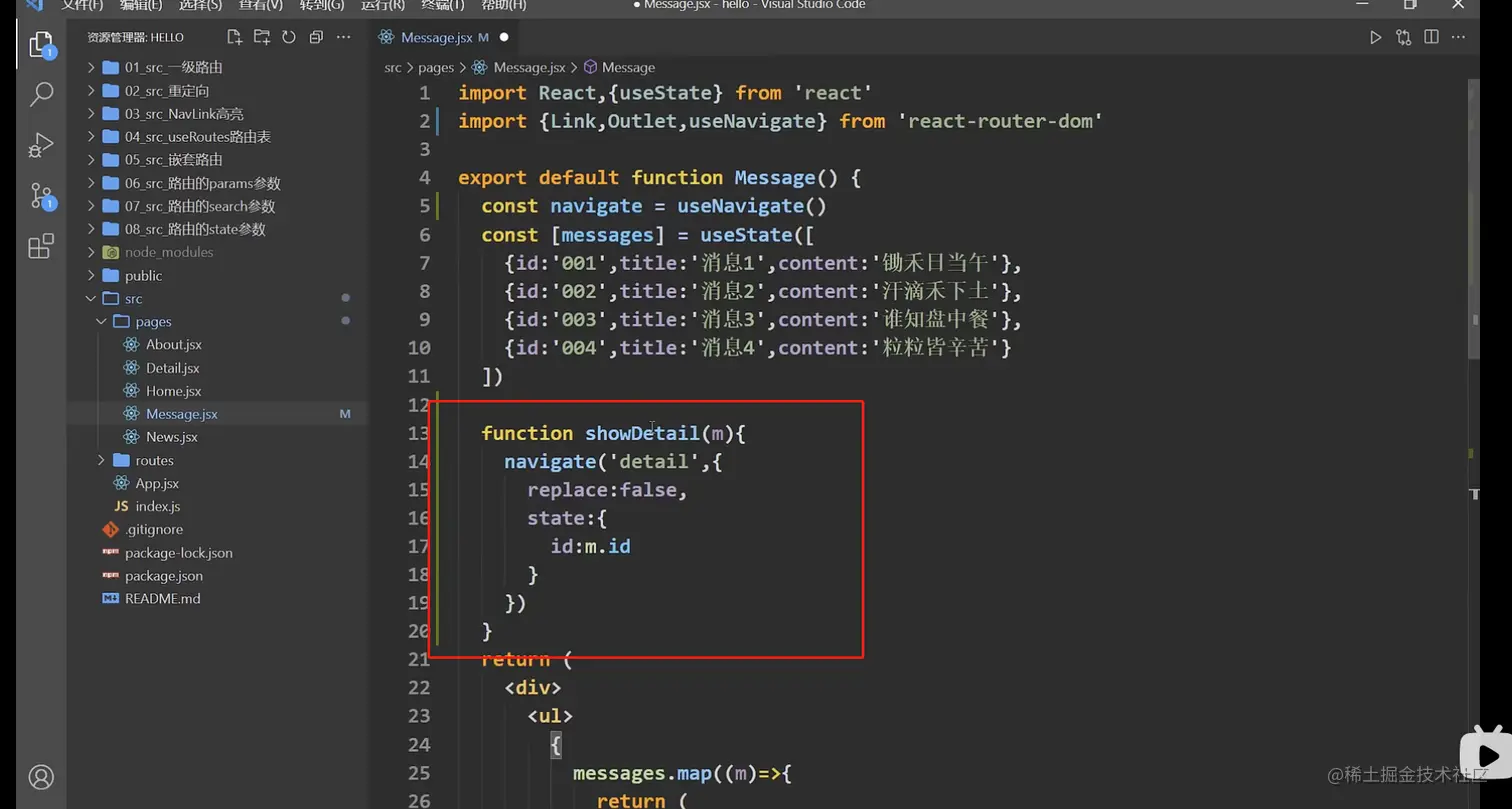This screenshot has height=809, width=1512.
Task: Open the 帮助(H) menu
Action: (x=504, y=5)
